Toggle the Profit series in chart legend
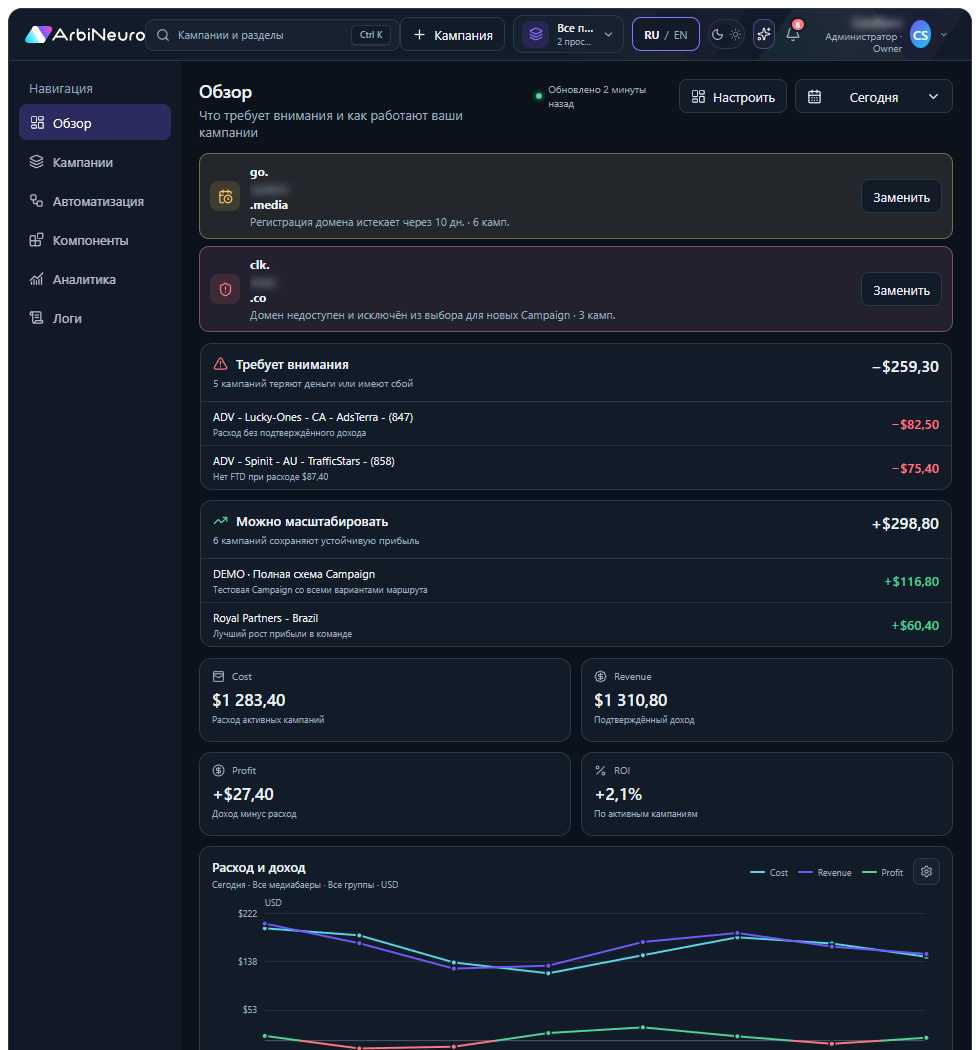This screenshot has width=980, height=1050. 883,873
